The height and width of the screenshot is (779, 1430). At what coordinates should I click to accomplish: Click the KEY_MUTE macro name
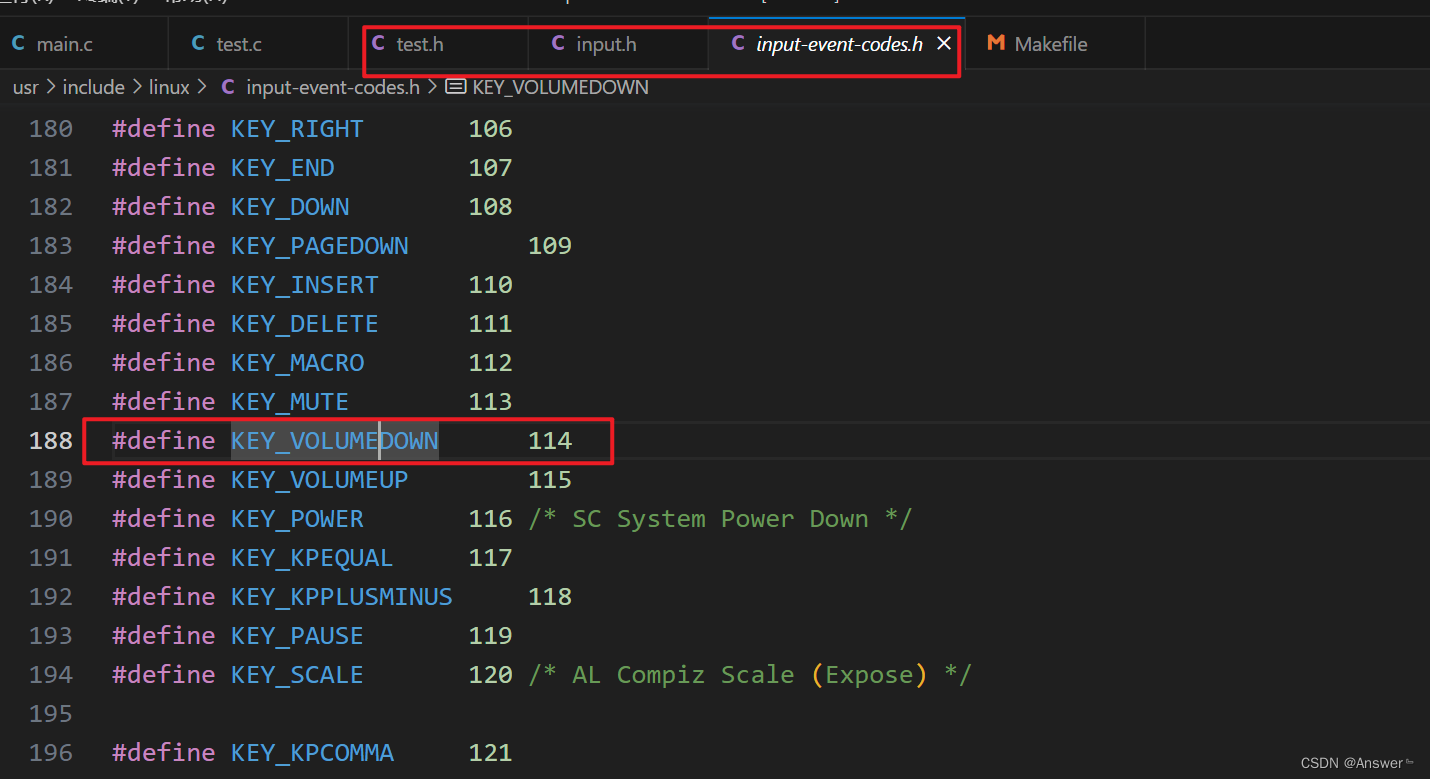coord(290,402)
